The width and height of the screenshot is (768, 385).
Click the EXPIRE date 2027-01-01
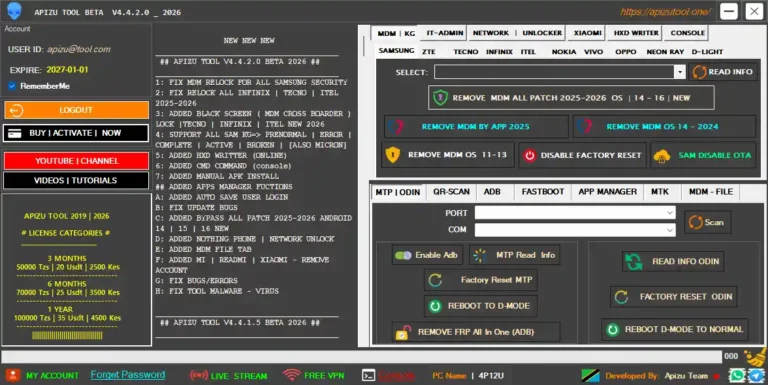(68, 70)
